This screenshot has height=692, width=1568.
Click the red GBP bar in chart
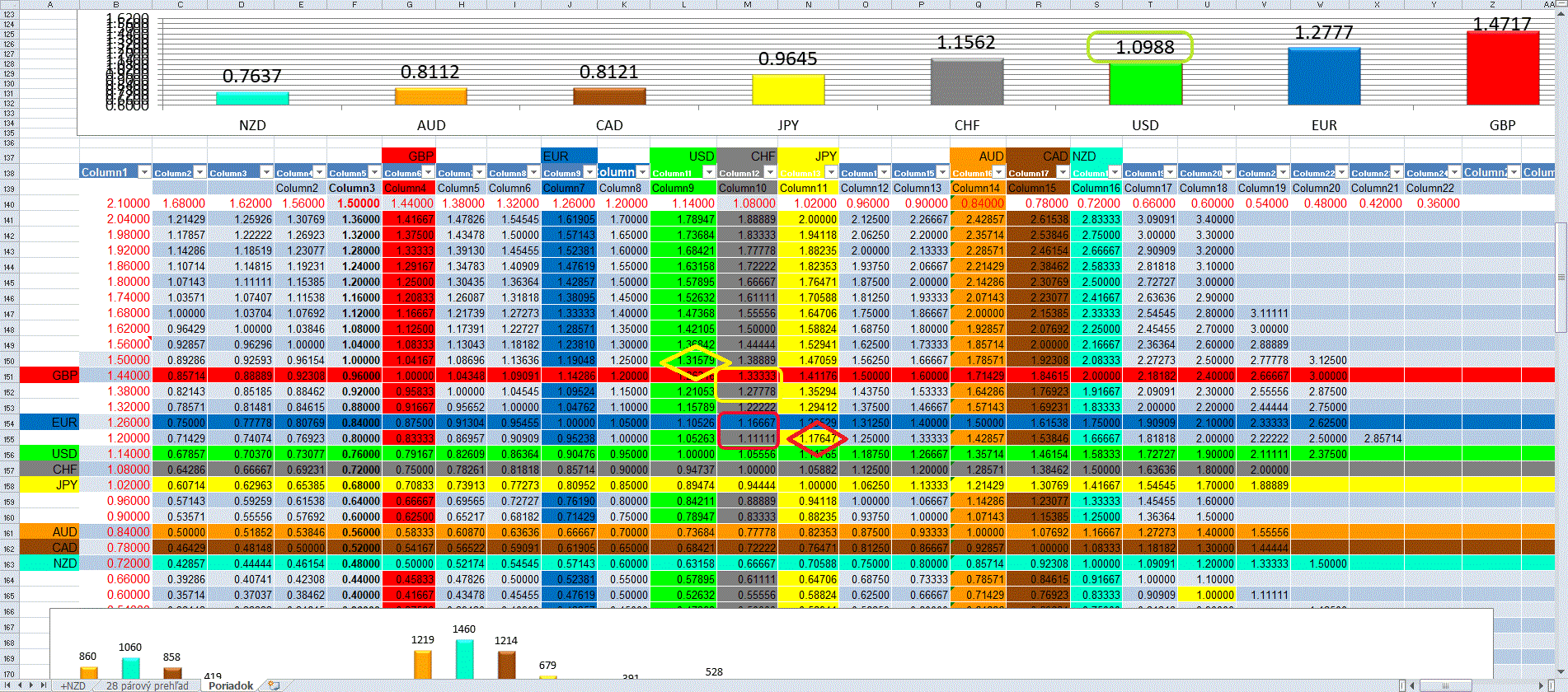[x=1502, y=68]
